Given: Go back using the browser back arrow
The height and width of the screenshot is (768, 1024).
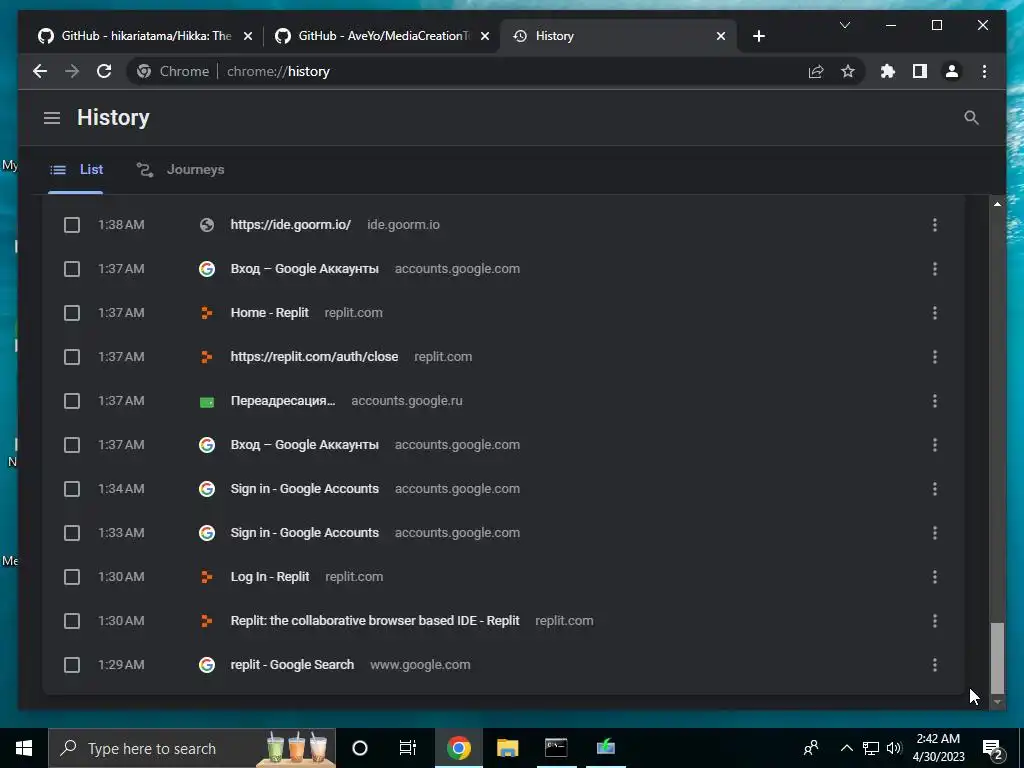Looking at the screenshot, I should click(x=40, y=71).
